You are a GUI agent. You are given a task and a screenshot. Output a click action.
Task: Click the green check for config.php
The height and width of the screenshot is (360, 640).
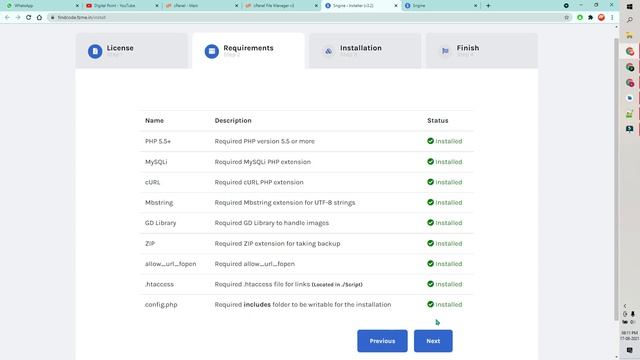point(430,304)
